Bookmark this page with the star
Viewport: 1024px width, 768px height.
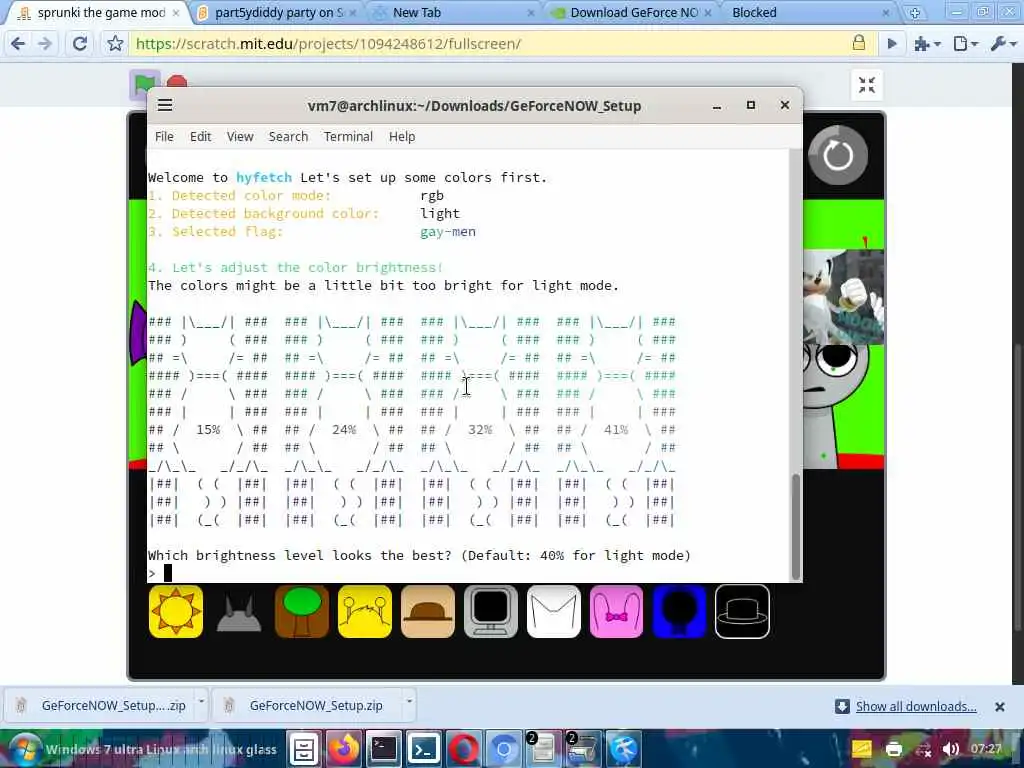click(x=115, y=44)
